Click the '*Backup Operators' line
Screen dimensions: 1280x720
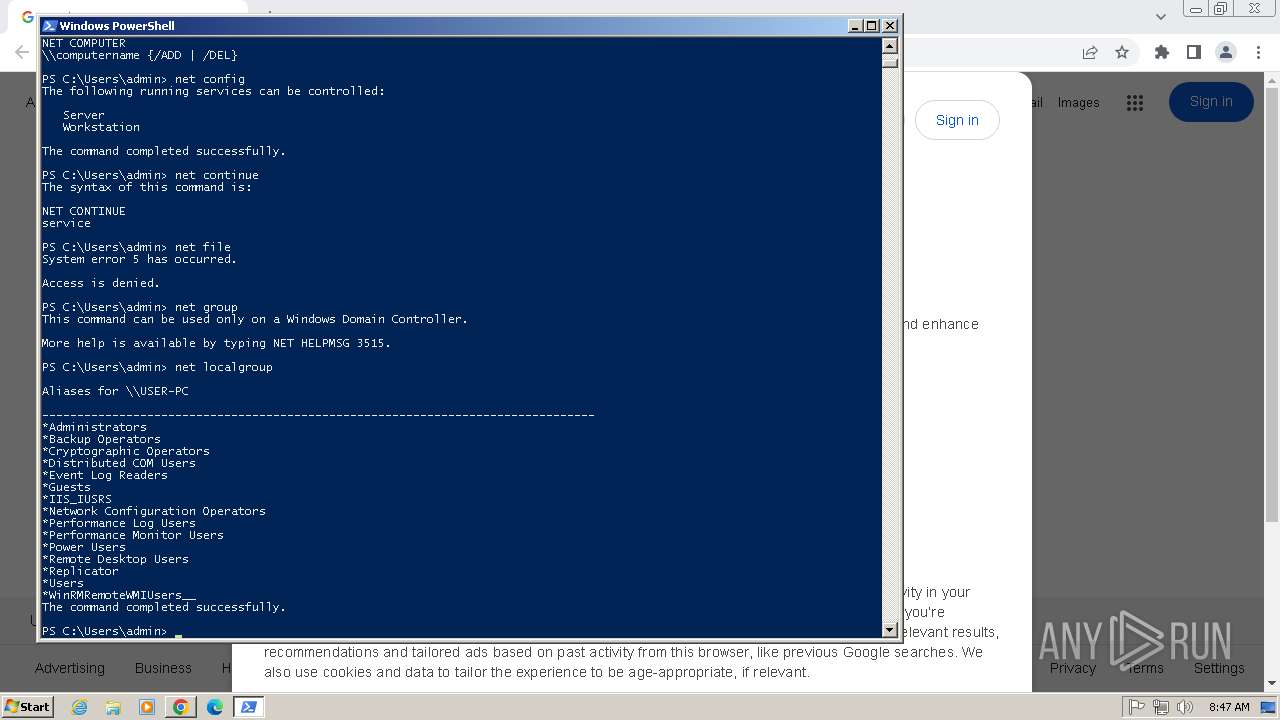(x=101, y=439)
